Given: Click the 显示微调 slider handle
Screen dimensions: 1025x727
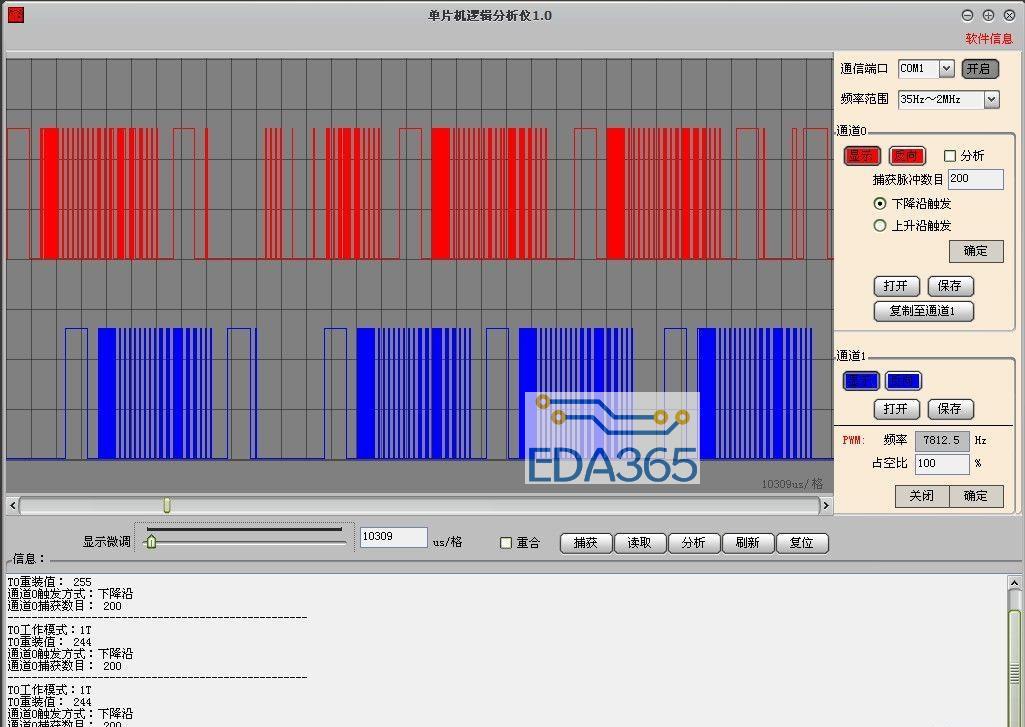Looking at the screenshot, I should click(152, 541).
